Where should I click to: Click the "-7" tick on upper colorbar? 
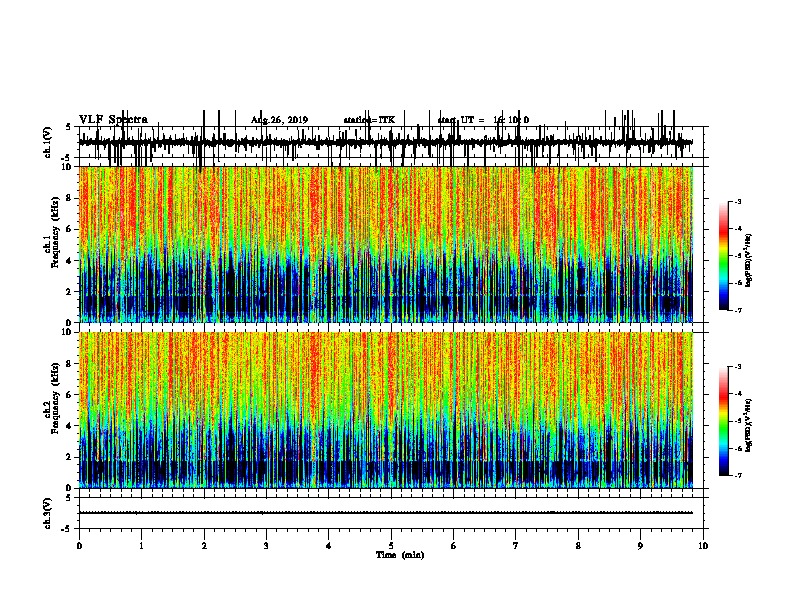pos(738,310)
